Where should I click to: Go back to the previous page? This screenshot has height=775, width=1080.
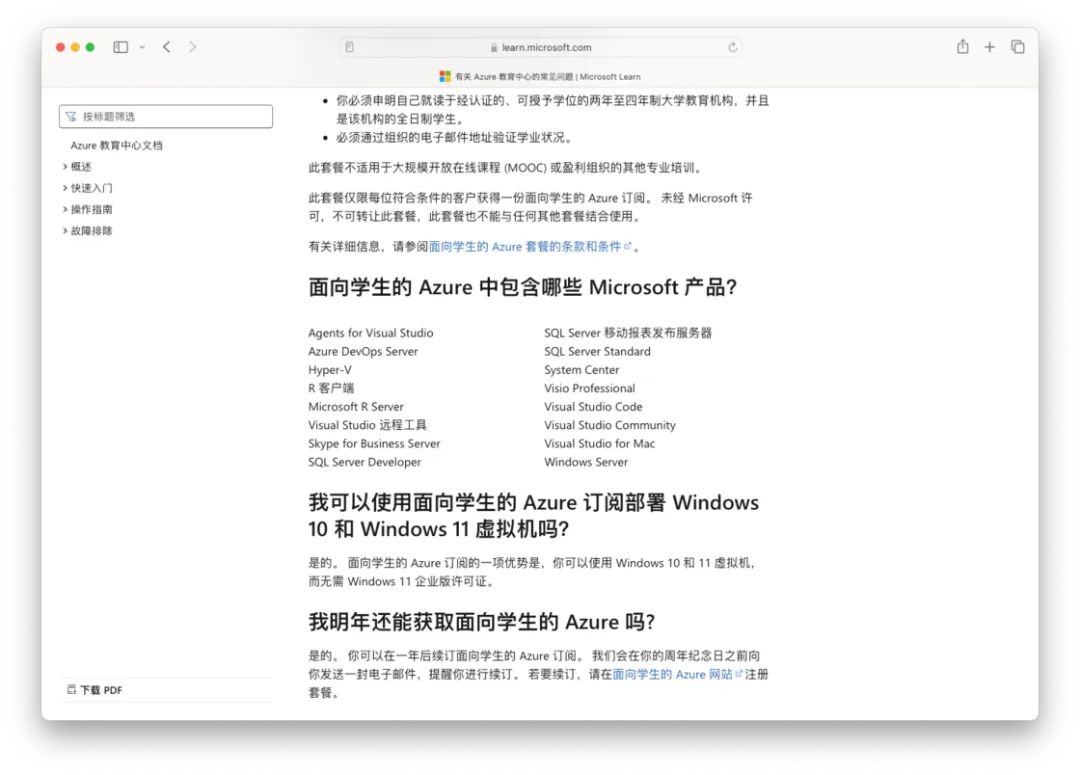coord(167,47)
